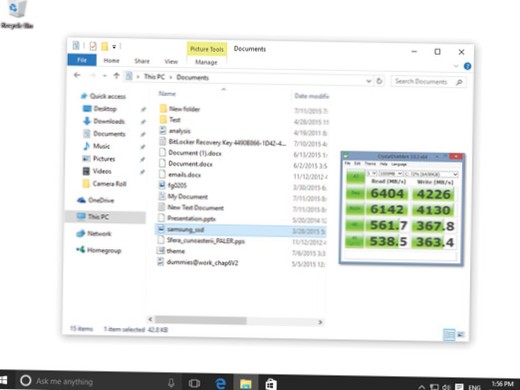Screen dimensions: 520x390
Task: Click the horizontal scrollbar left arrow
Action: 150,319
